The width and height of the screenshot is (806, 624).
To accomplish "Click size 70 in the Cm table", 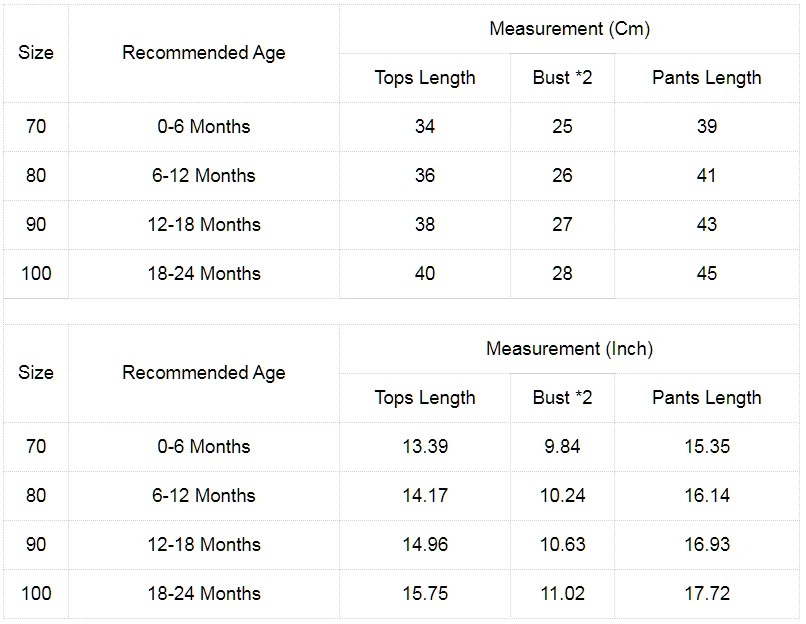I will [36, 126].
